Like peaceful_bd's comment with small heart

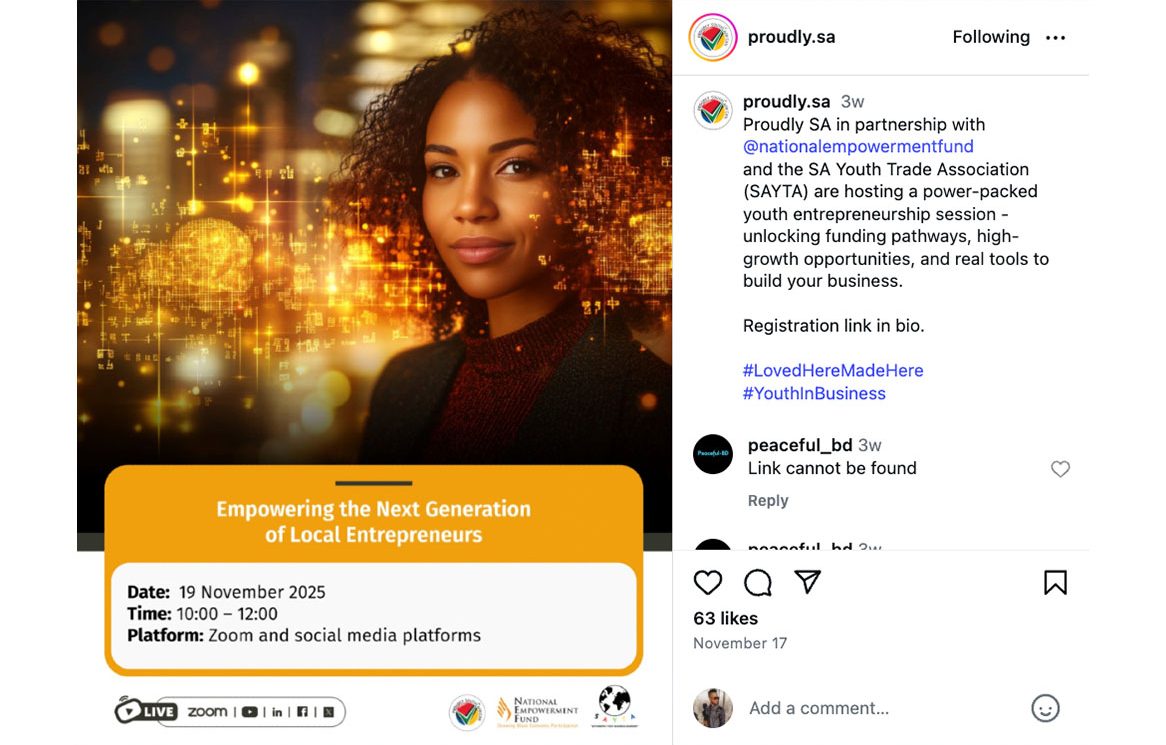pos(1060,468)
